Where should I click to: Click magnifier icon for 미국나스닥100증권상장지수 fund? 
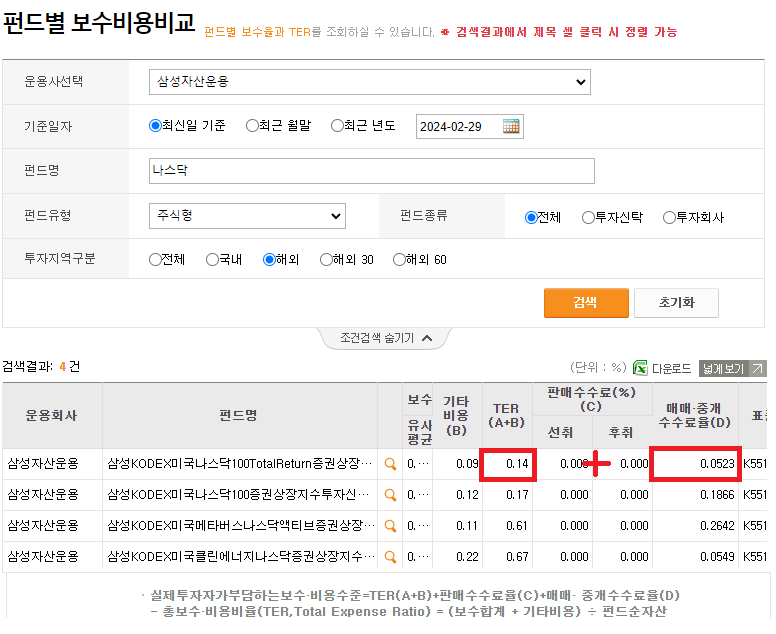point(390,495)
